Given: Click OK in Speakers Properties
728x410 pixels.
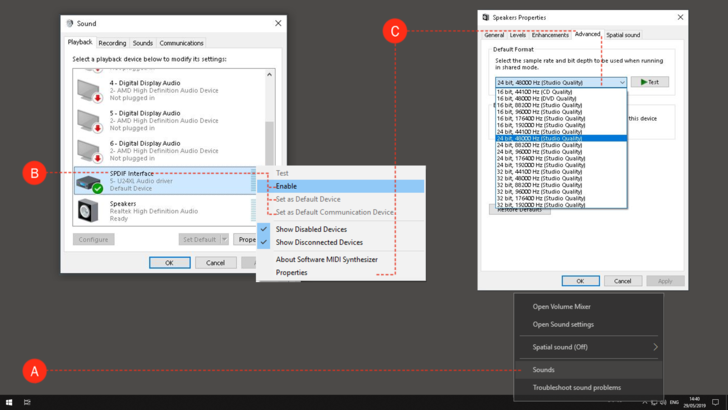Looking at the screenshot, I should pos(580,281).
